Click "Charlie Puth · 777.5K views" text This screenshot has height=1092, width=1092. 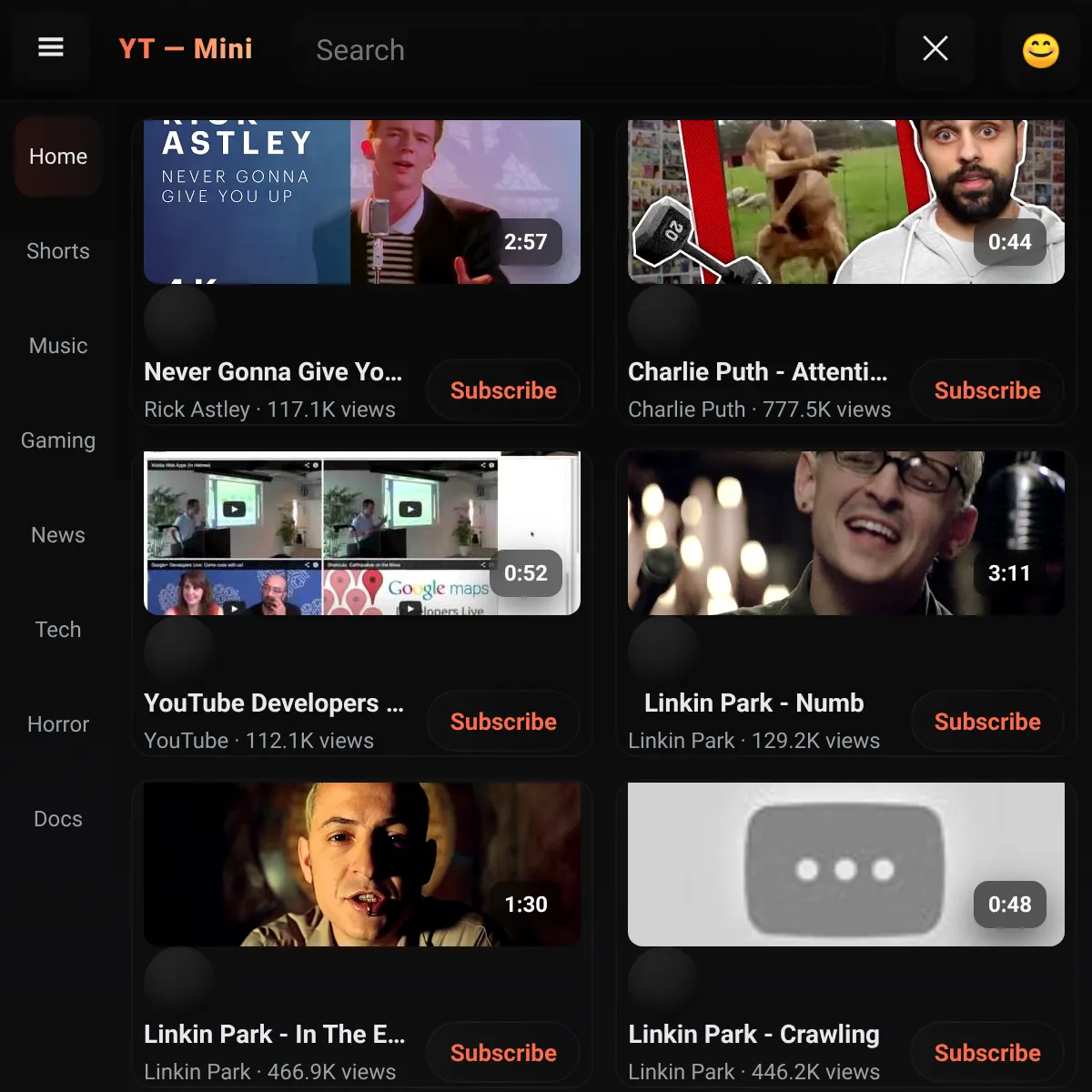pyautogui.click(x=760, y=409)
